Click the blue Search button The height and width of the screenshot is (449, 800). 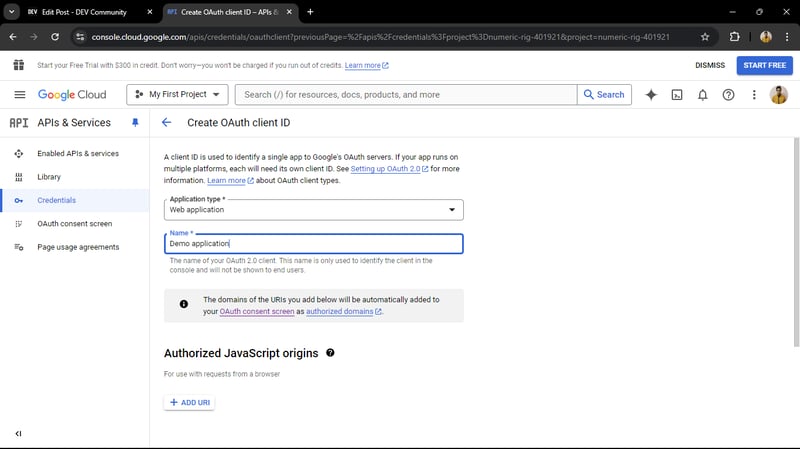pos(604,94)
